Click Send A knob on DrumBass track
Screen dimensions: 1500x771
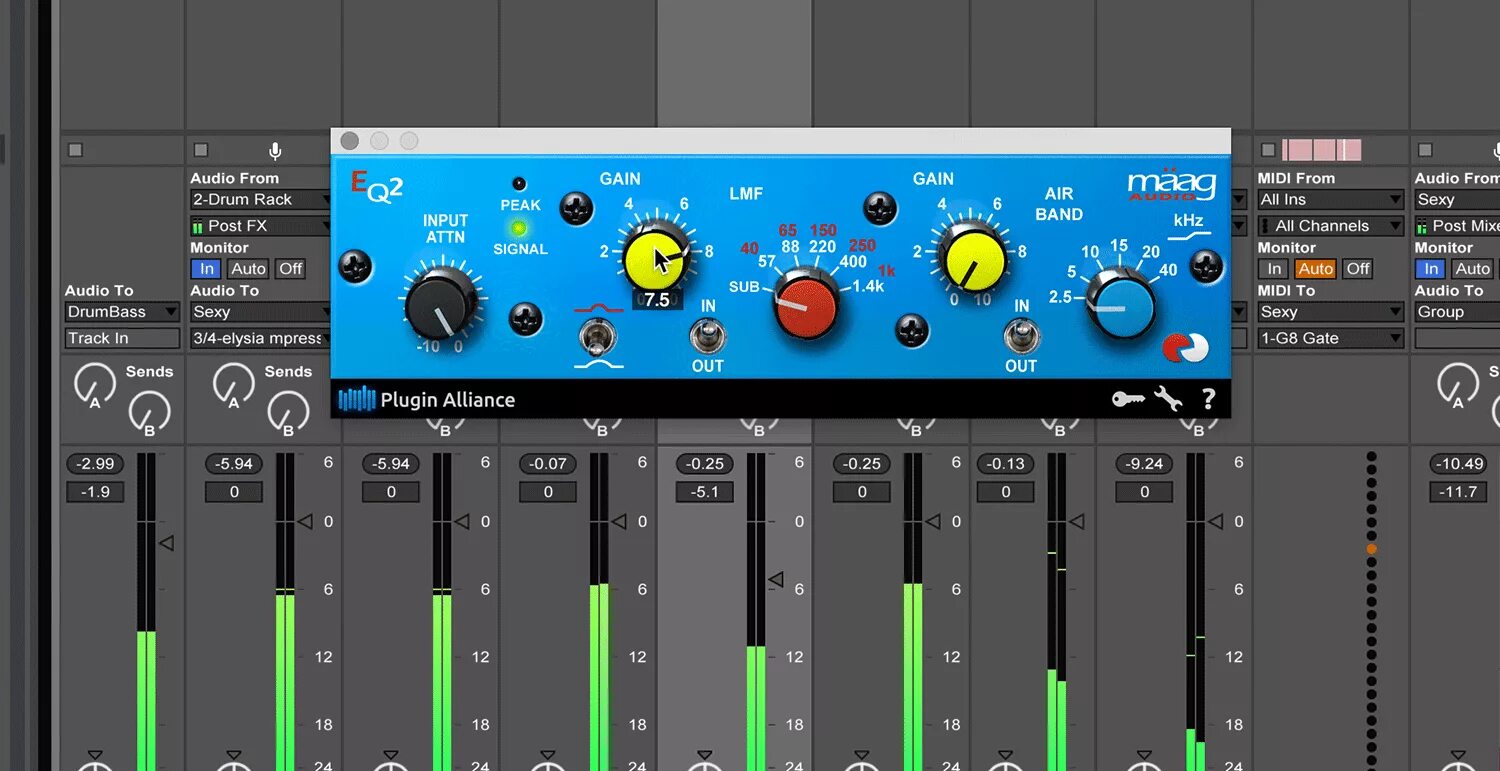tap(95, 384)
